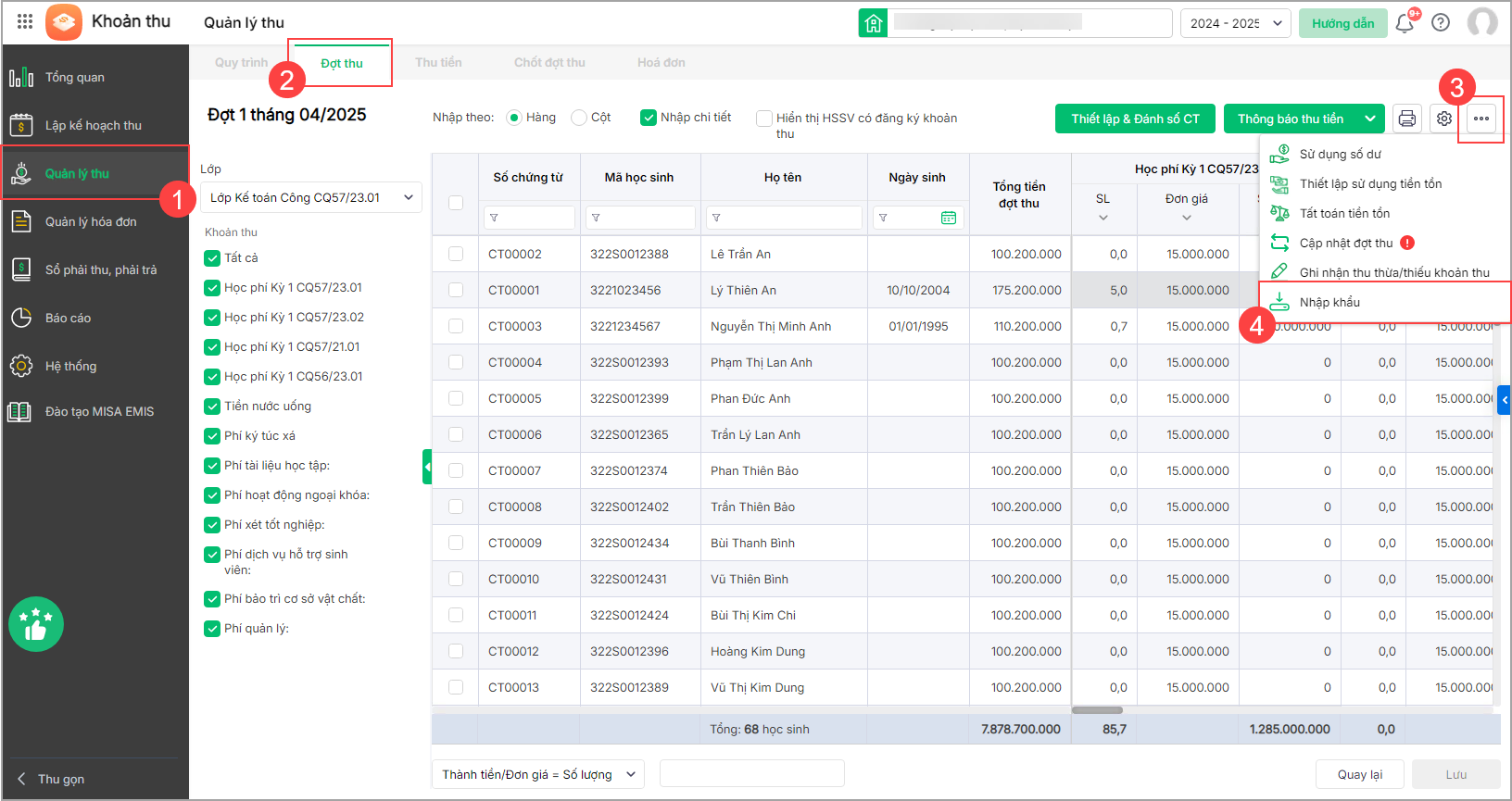This screenshot has width=1512, height=801.
Task: Click the Quay lại button
Action: click(1360, 774)
